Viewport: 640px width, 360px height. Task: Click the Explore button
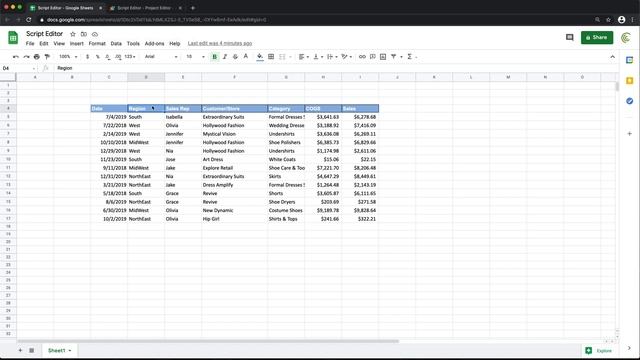(x=599, y=351)
